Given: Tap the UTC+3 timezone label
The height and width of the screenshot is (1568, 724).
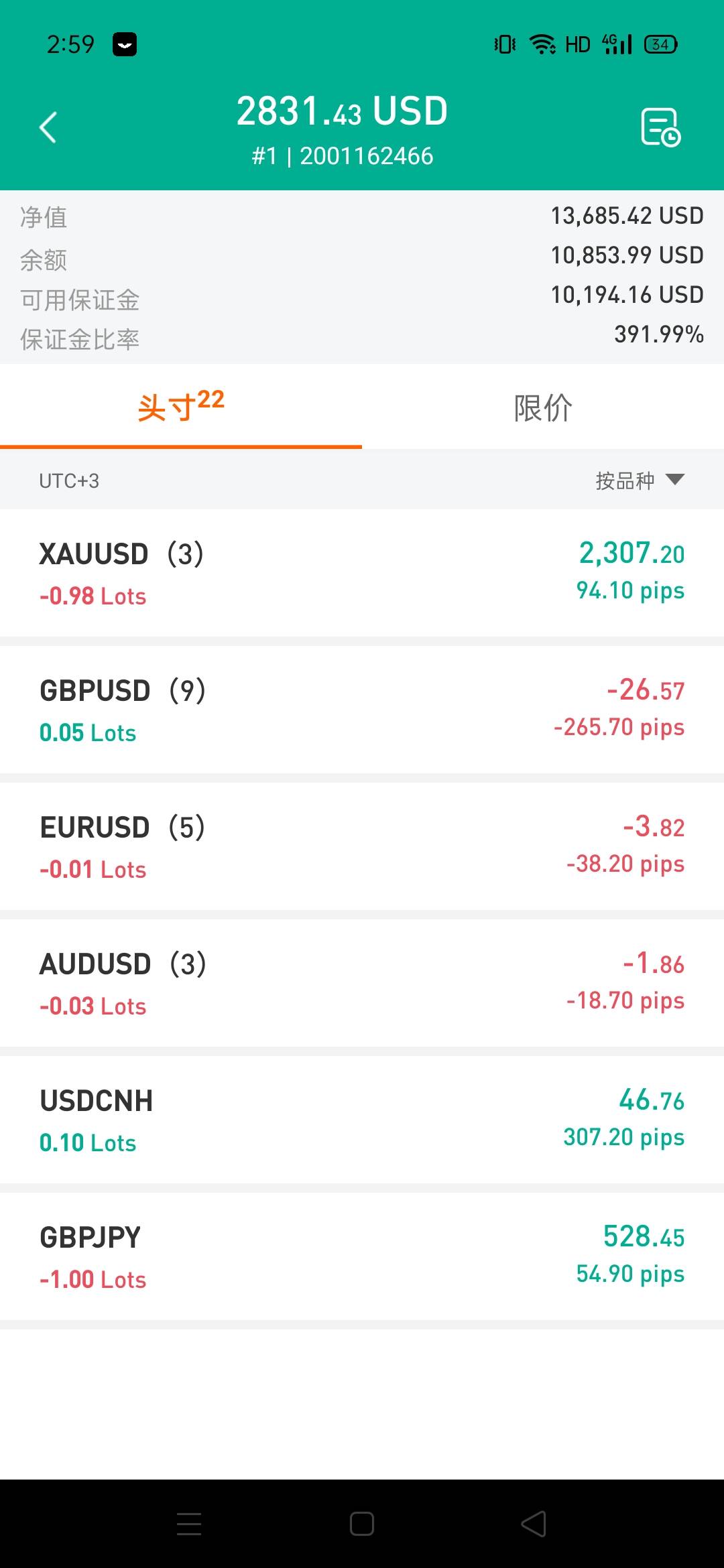Looking at the screenshot, I should (69, 480).
